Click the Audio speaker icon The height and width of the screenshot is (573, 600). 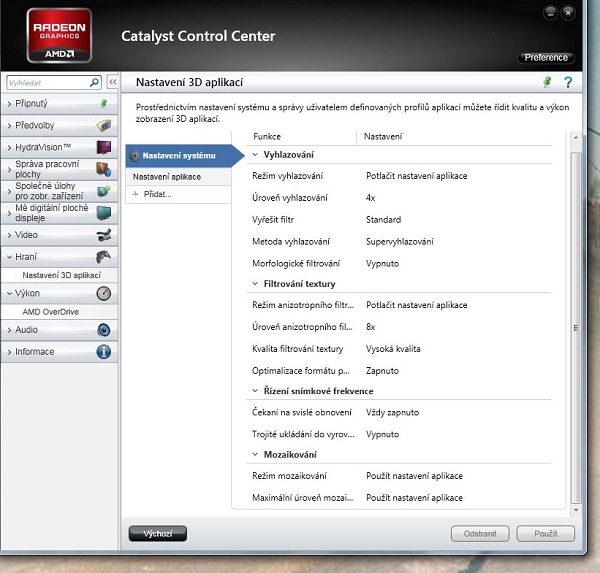tap(103, 330)
